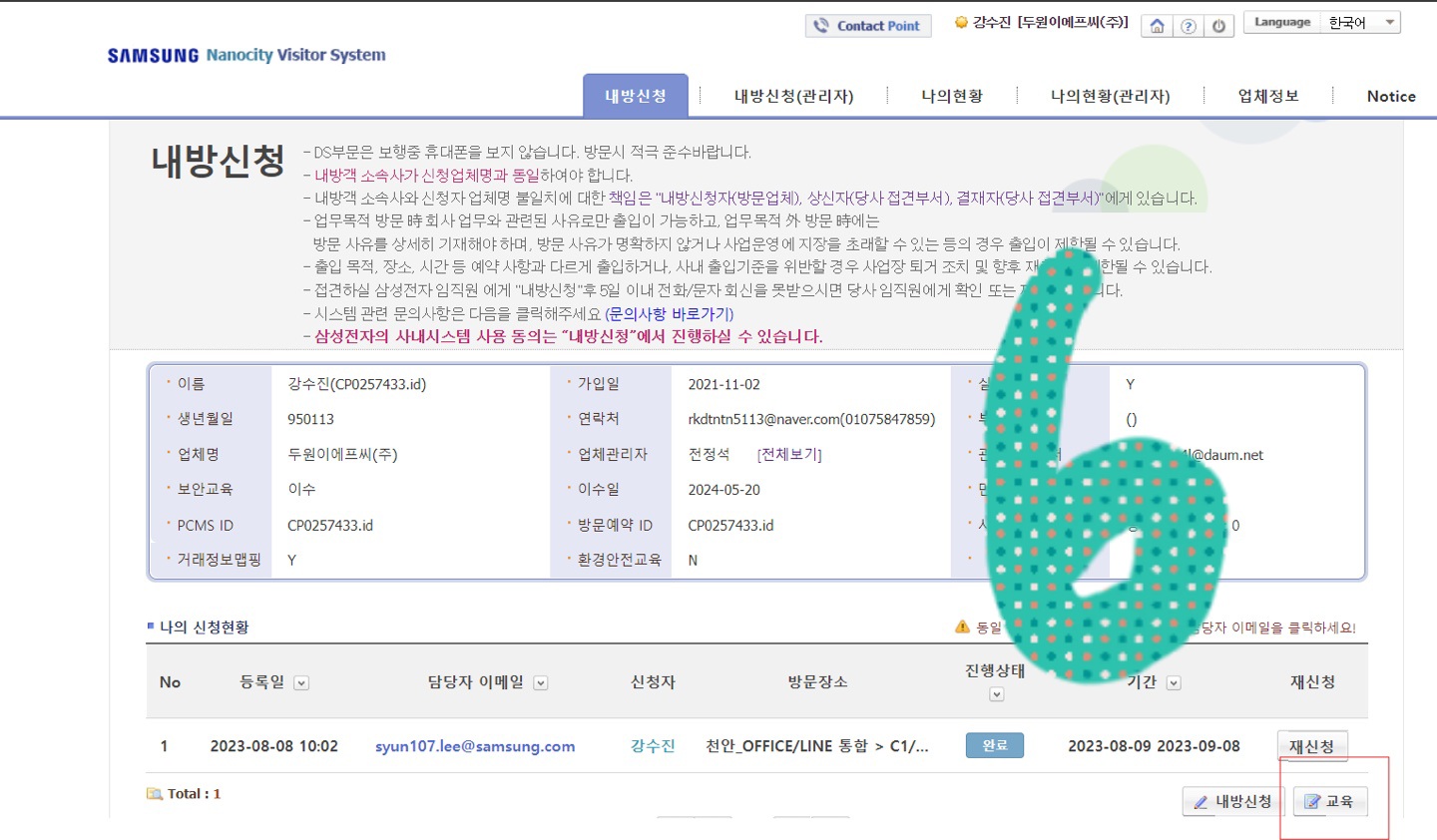Go to 업체정보 tab
1437x840 pixels.
[1268, 96]
